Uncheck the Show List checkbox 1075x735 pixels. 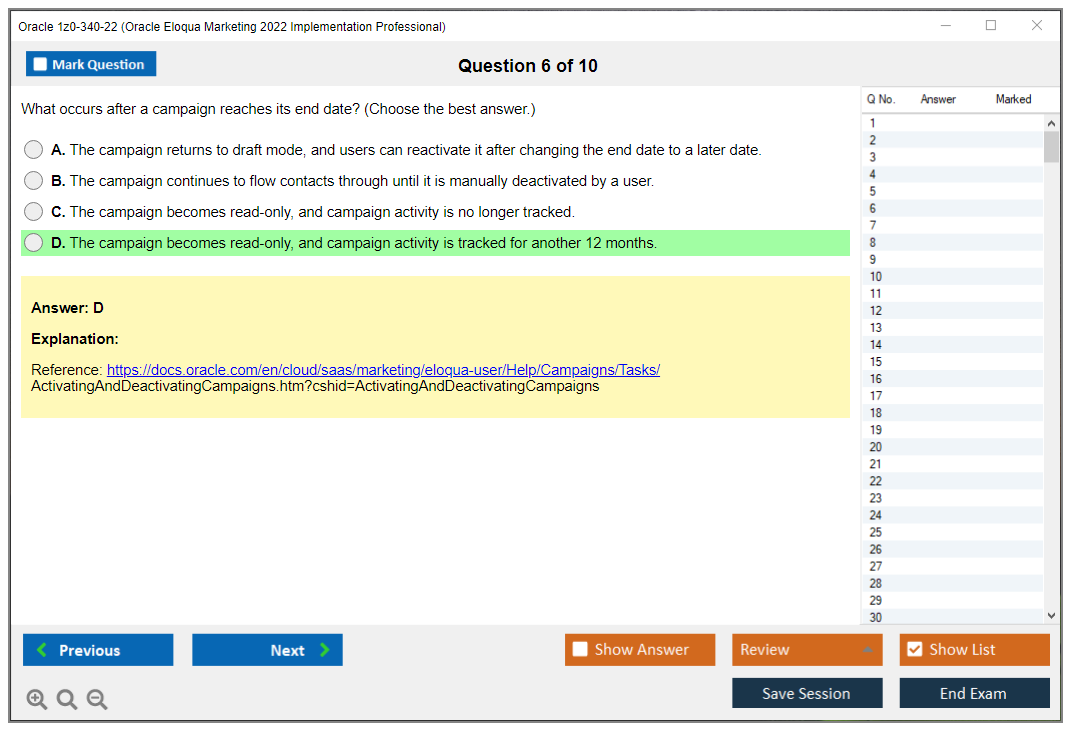[914, 650]
